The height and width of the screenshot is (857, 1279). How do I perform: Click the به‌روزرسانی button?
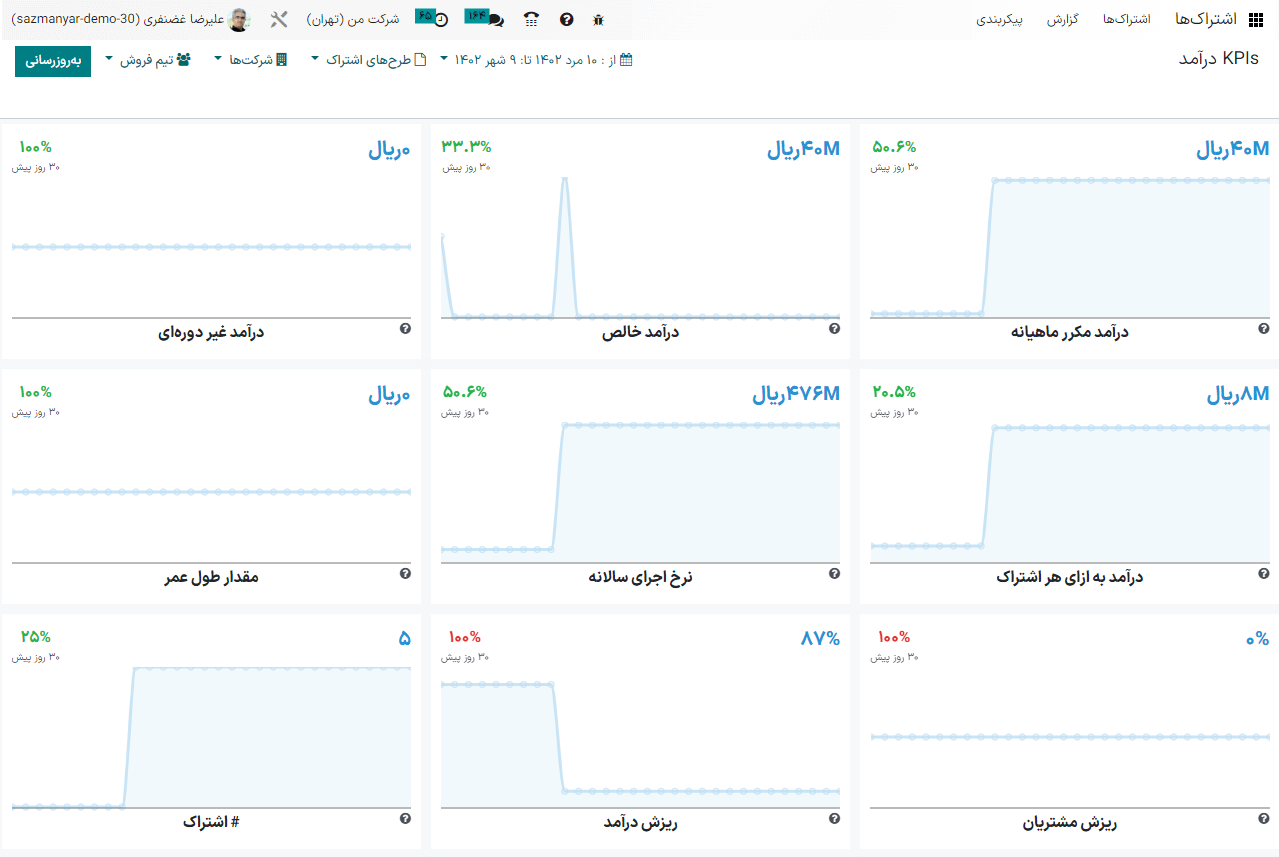tap(52, 60)
